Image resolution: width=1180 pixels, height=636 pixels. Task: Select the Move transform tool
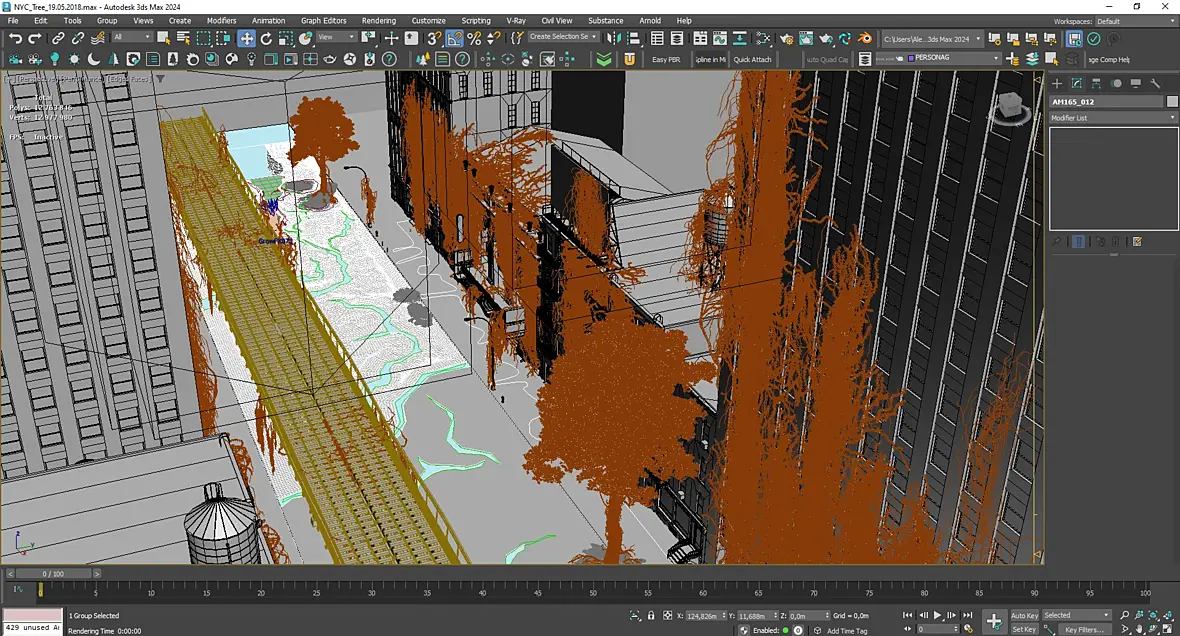point(247,38)
